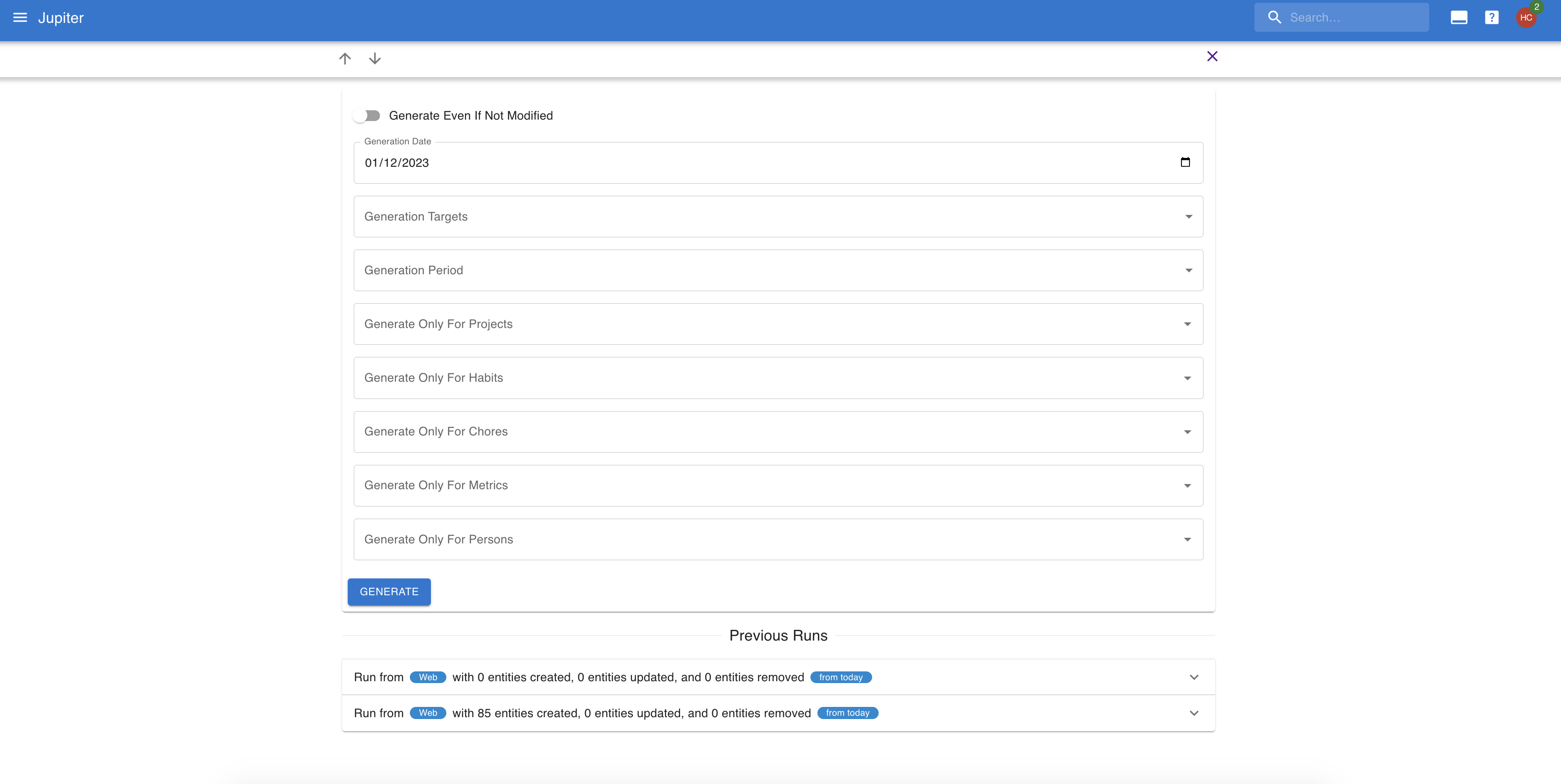
Task: Open Generate Only For Chores dropdown
Action: point(778,432)
